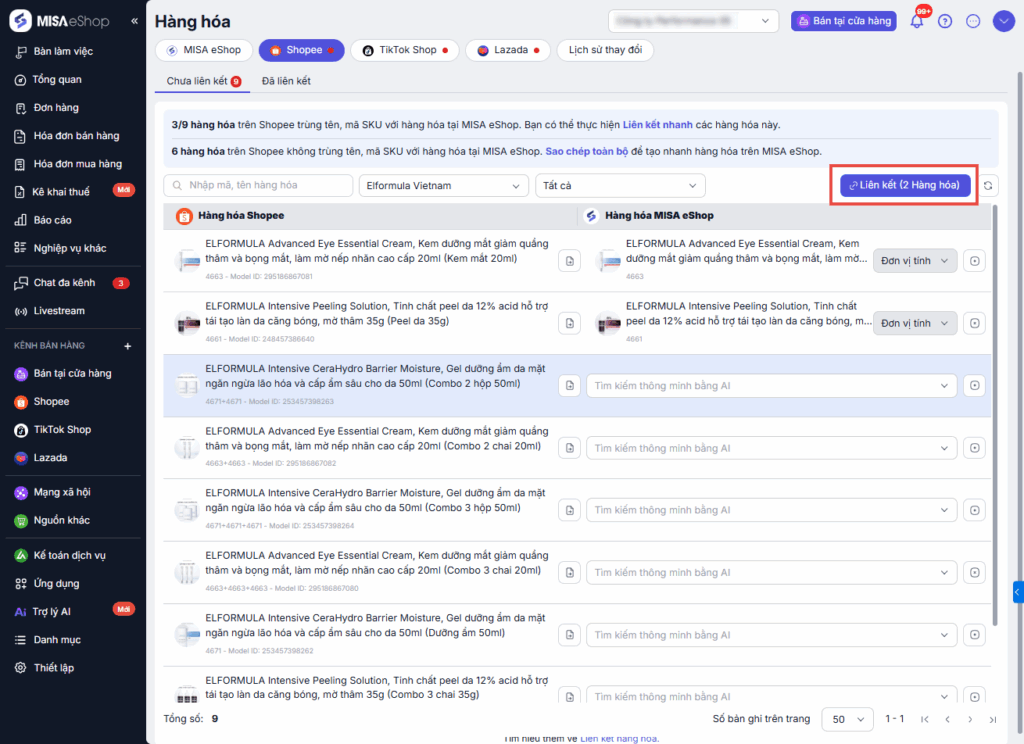Click the product list vertical scrollbar
Screen dimensions: 1024x744
point(995,415)
